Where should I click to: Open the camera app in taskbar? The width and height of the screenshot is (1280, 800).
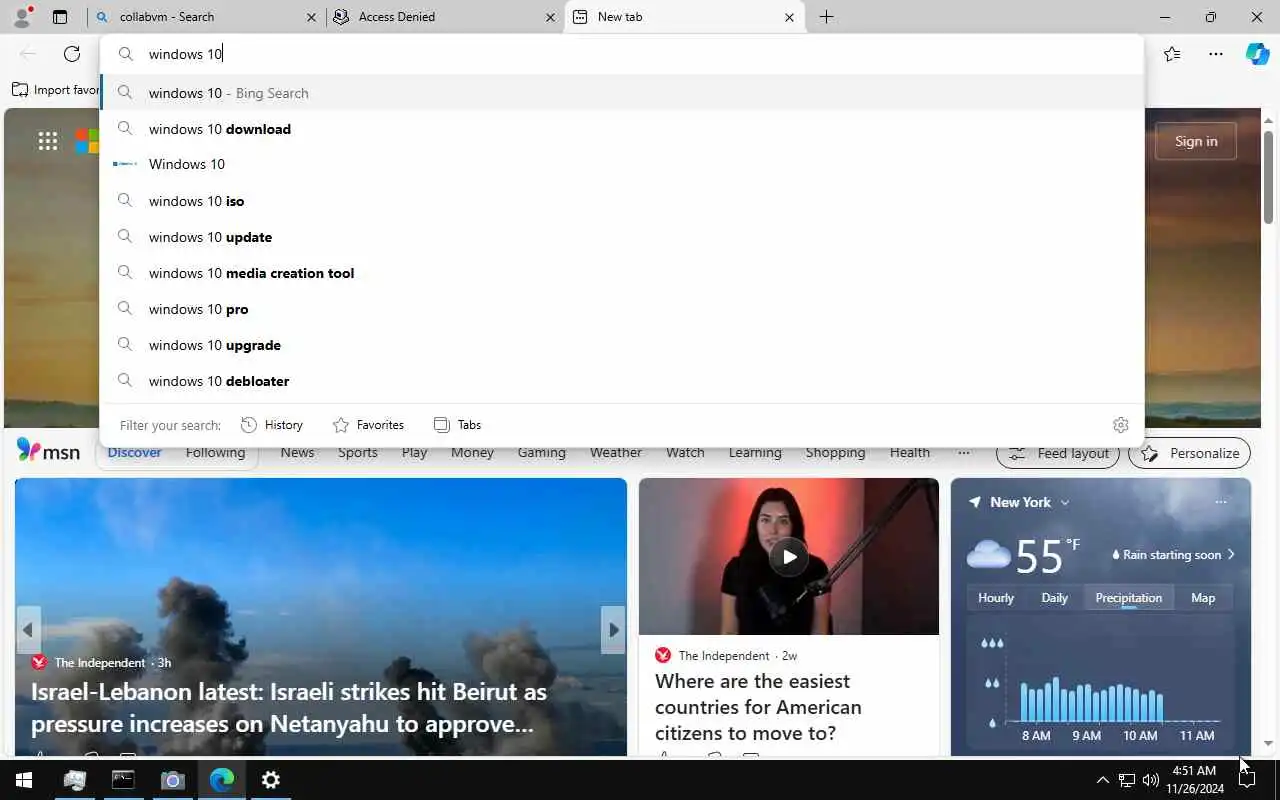pos(172,780)
